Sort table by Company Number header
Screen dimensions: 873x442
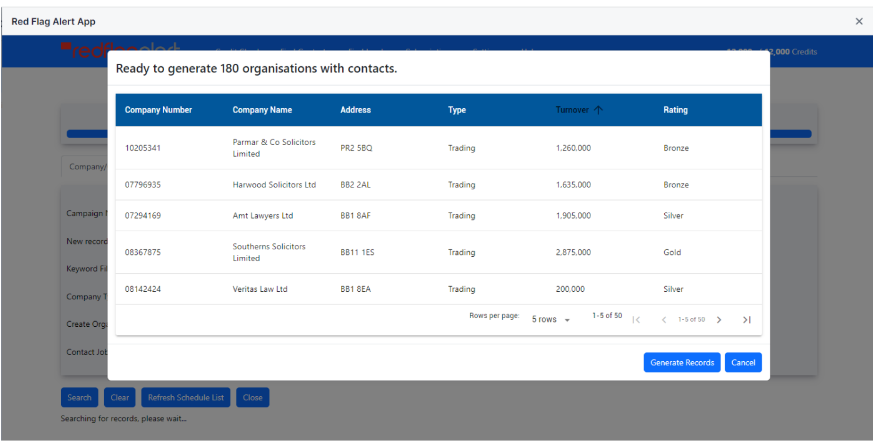(158, 110)
